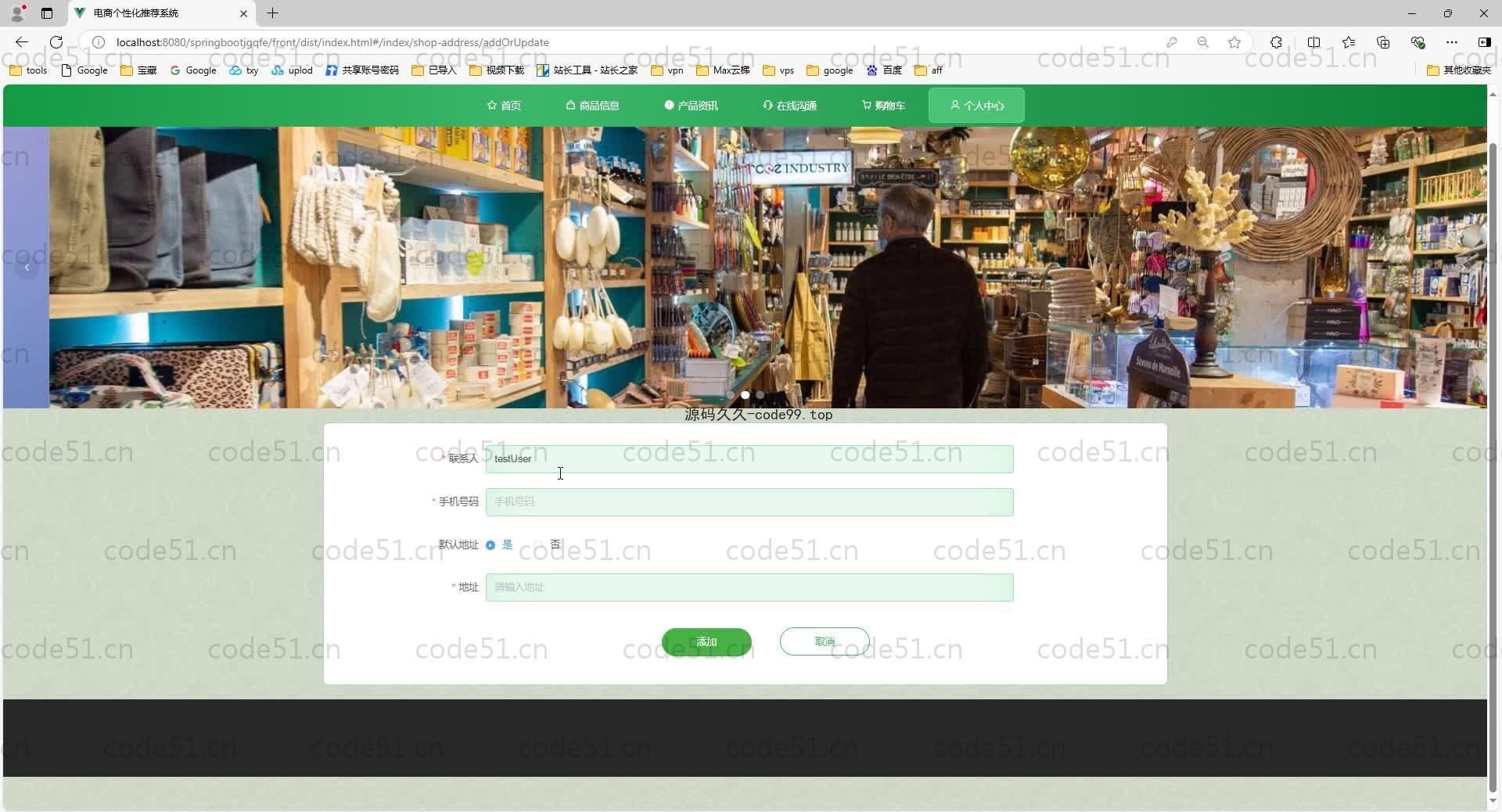This screenshot has width=1502, height=812.
Task: Open the browser profile avatar
Action: tap(17, 13)
